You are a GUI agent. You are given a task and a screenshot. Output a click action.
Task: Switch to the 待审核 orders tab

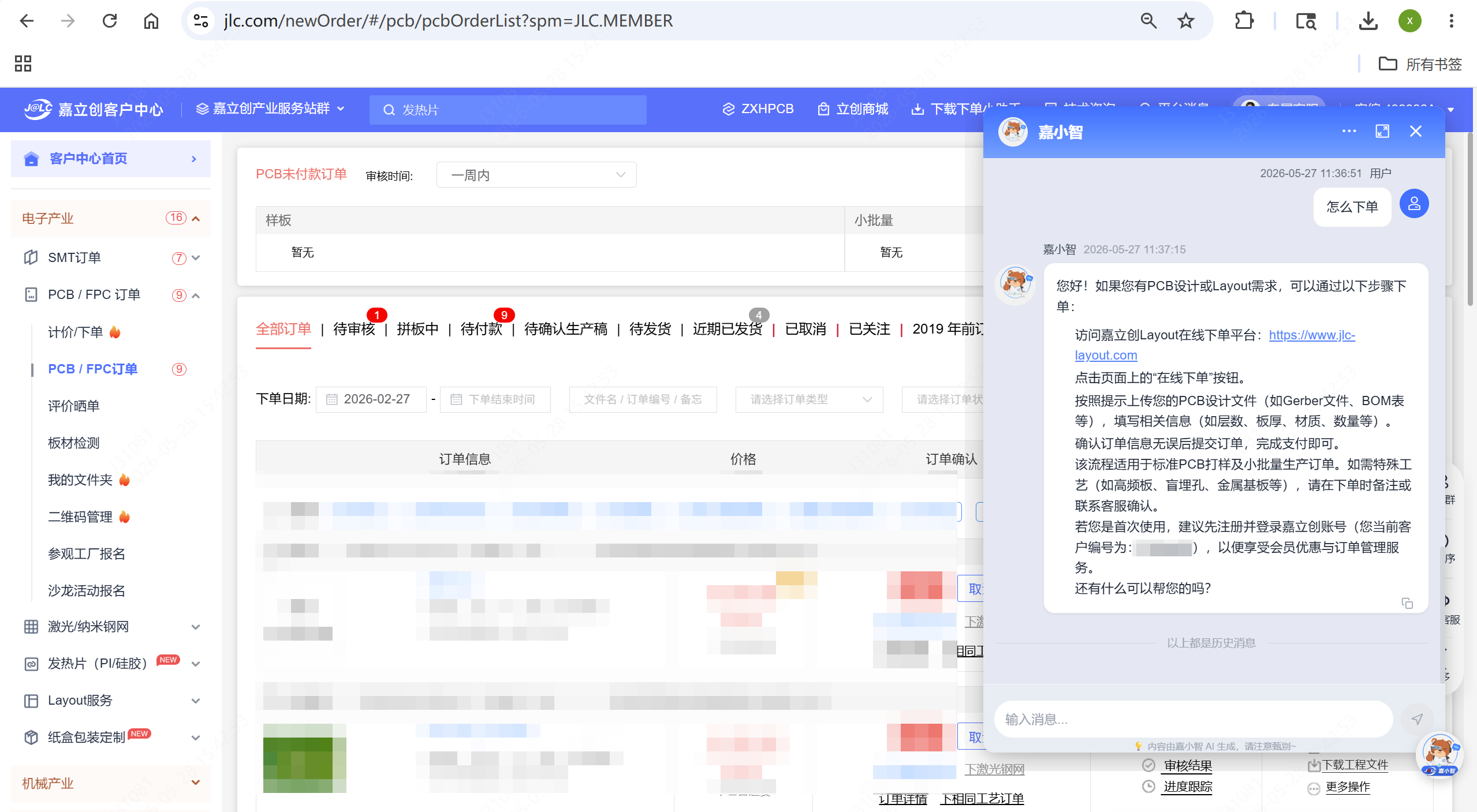click(354, 329)
